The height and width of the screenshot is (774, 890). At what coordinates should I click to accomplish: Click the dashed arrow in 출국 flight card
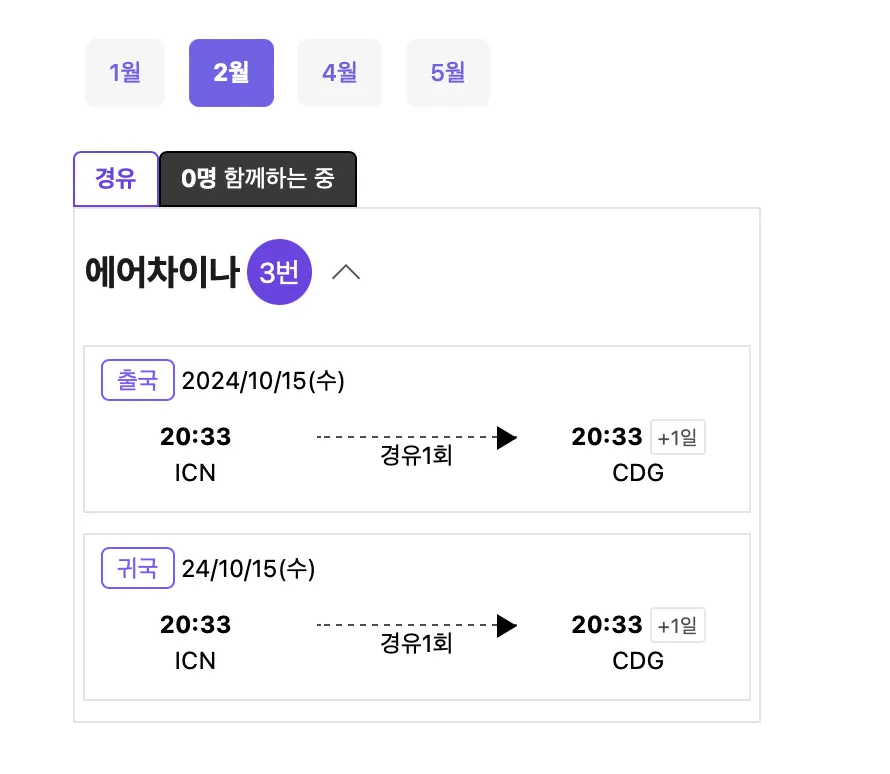pos(416,437)
